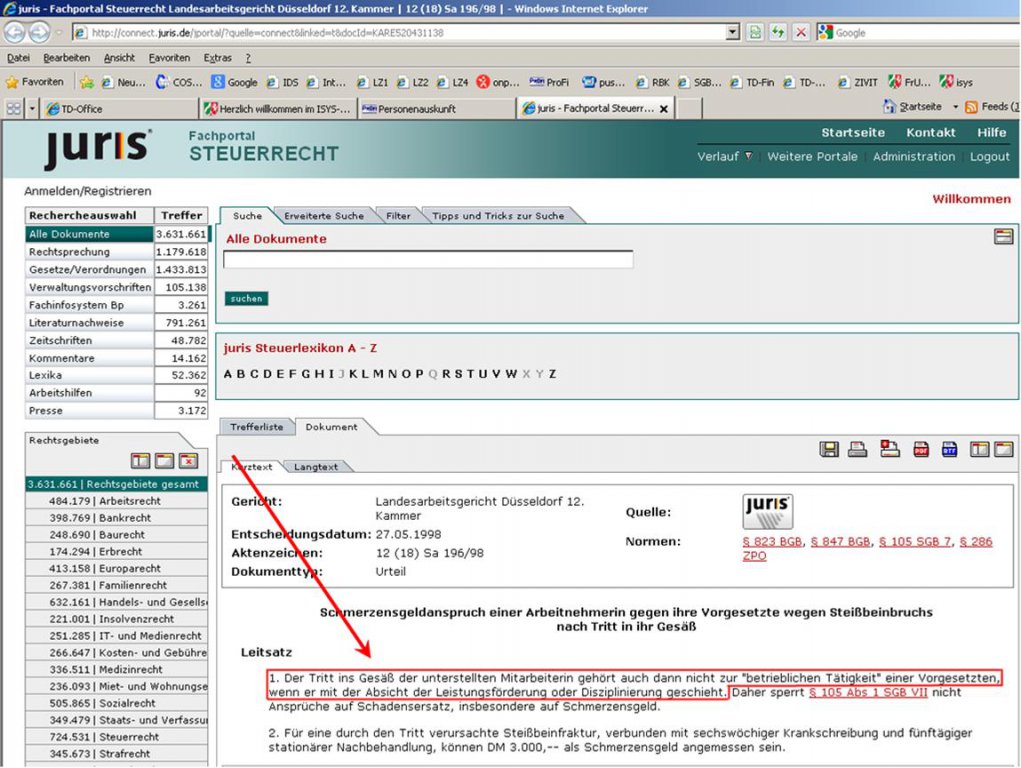Switch document view to full-width layout icon
Image resolution: width=1021 pixels, height=768 pixels.
(1004, 449)
